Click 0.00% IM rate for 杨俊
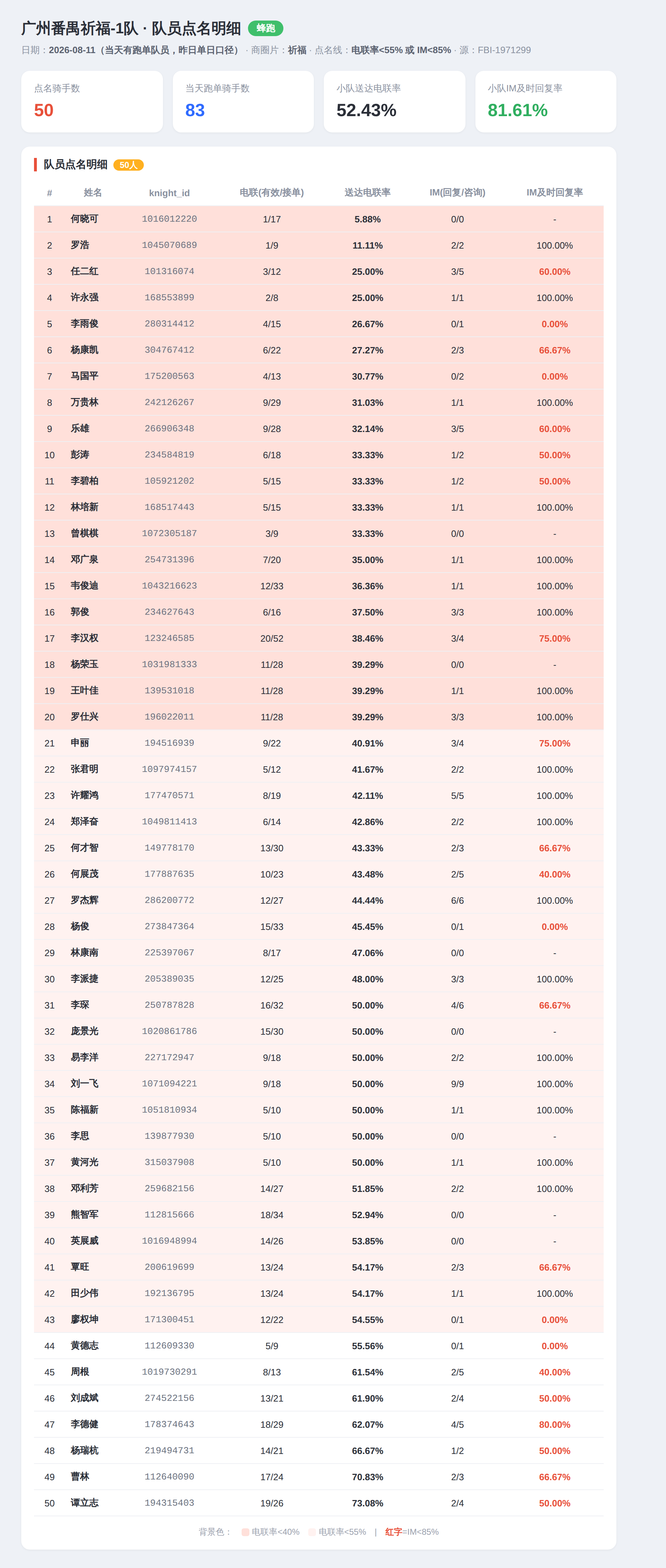 point(555,926)
